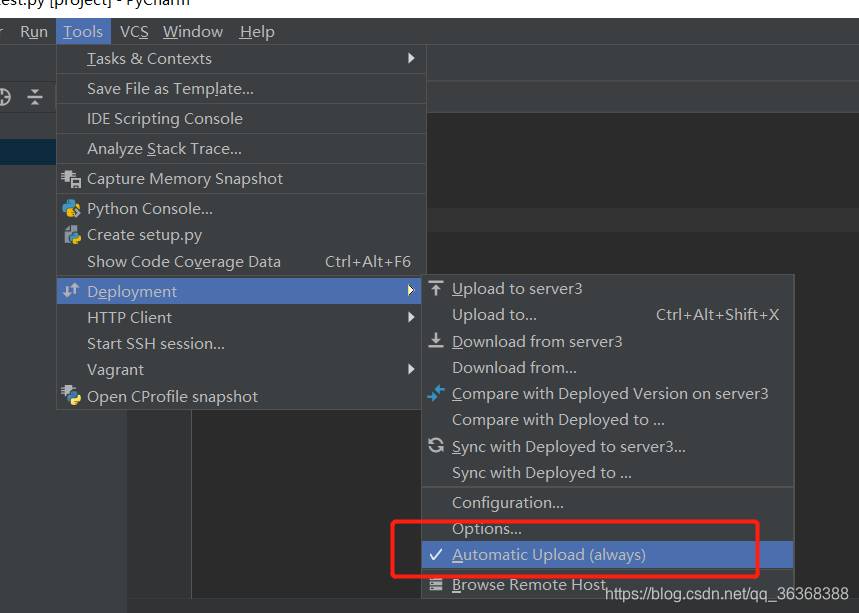Click Capture Memory Snapshot label
Screen dimensions: 859x613
[185, 179]
